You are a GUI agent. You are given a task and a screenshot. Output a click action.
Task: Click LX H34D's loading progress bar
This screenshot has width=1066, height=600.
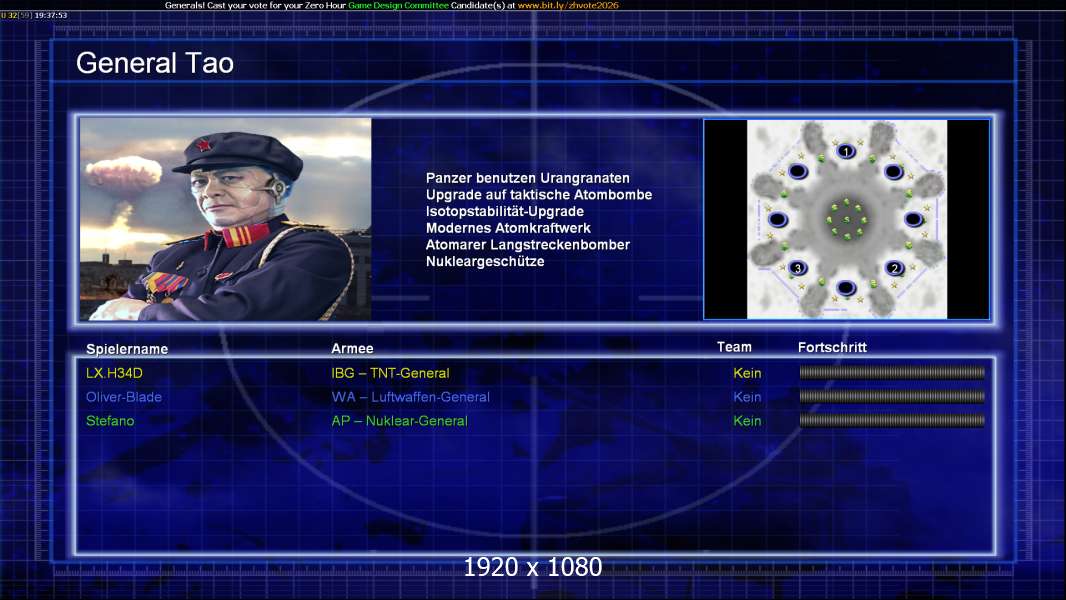click(x=892, y=373)
